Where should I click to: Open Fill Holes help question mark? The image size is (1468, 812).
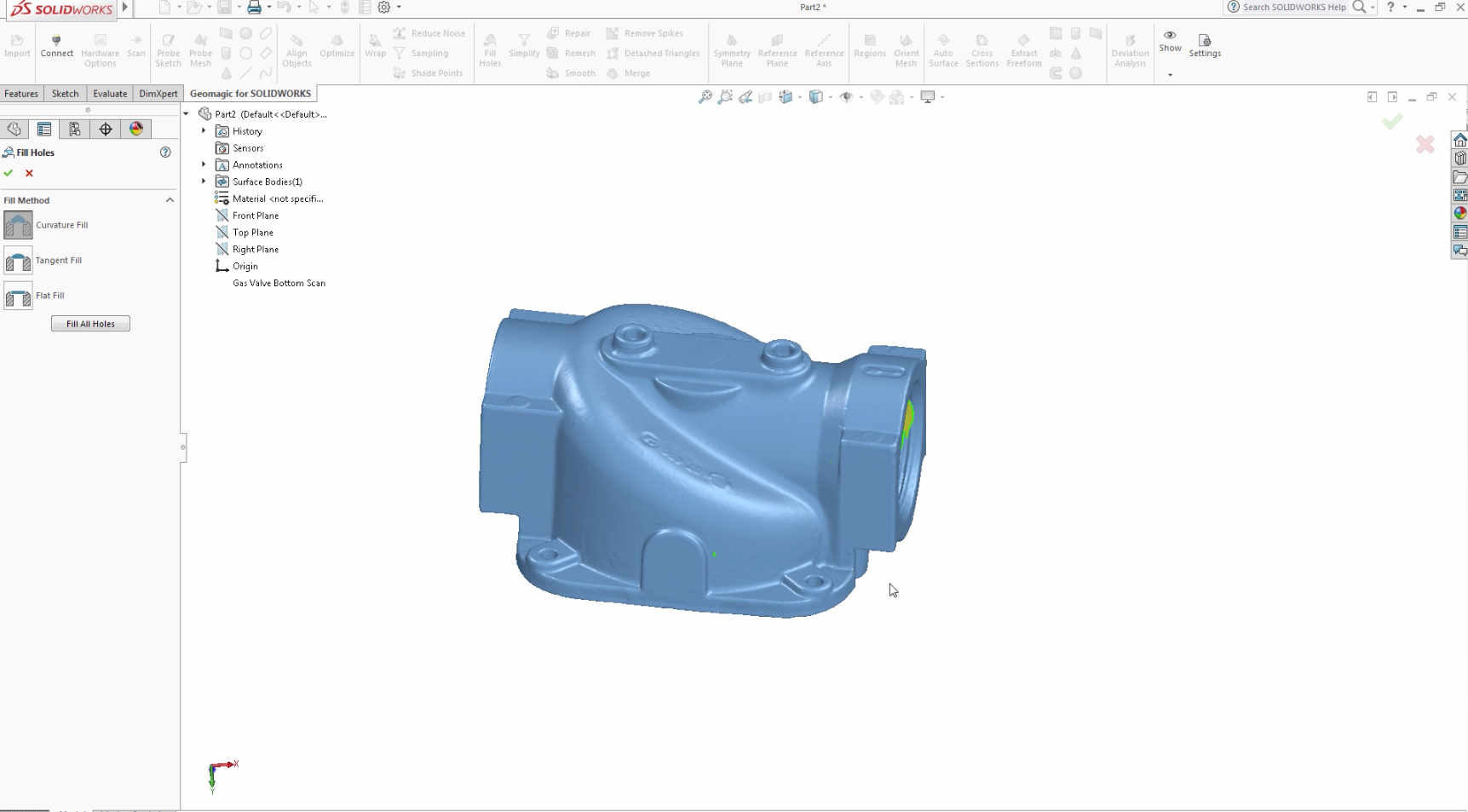tap(165, 153)
